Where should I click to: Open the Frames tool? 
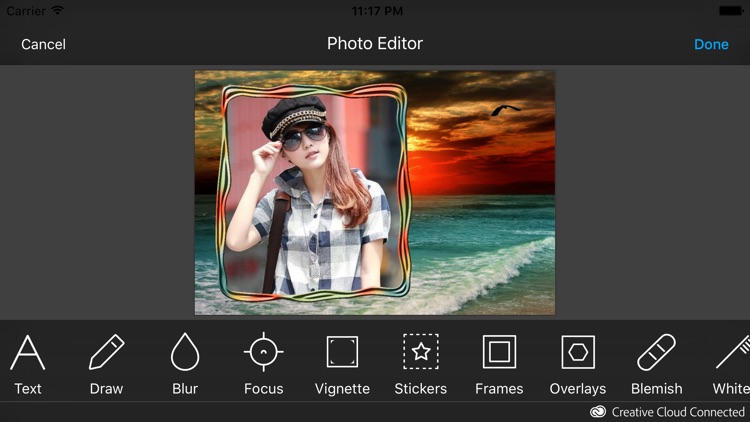coord(499,352)
